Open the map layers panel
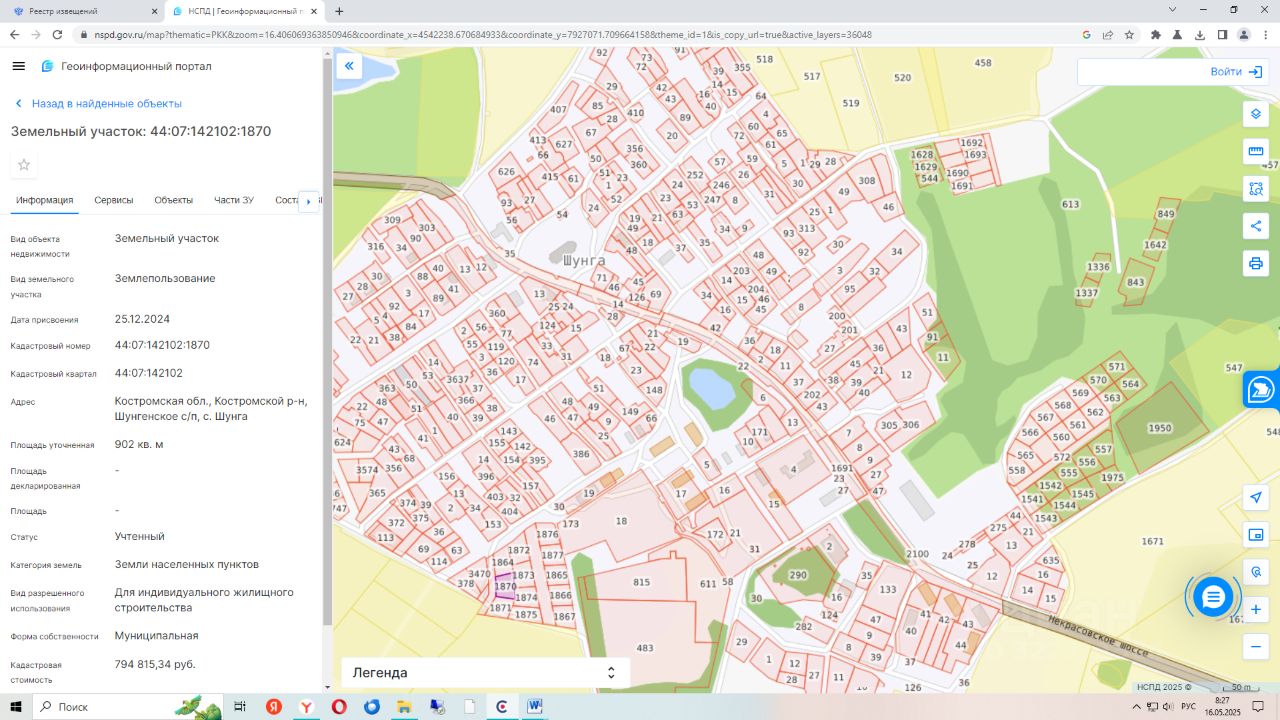The image size is (1280, 720). coord(1256,113)
